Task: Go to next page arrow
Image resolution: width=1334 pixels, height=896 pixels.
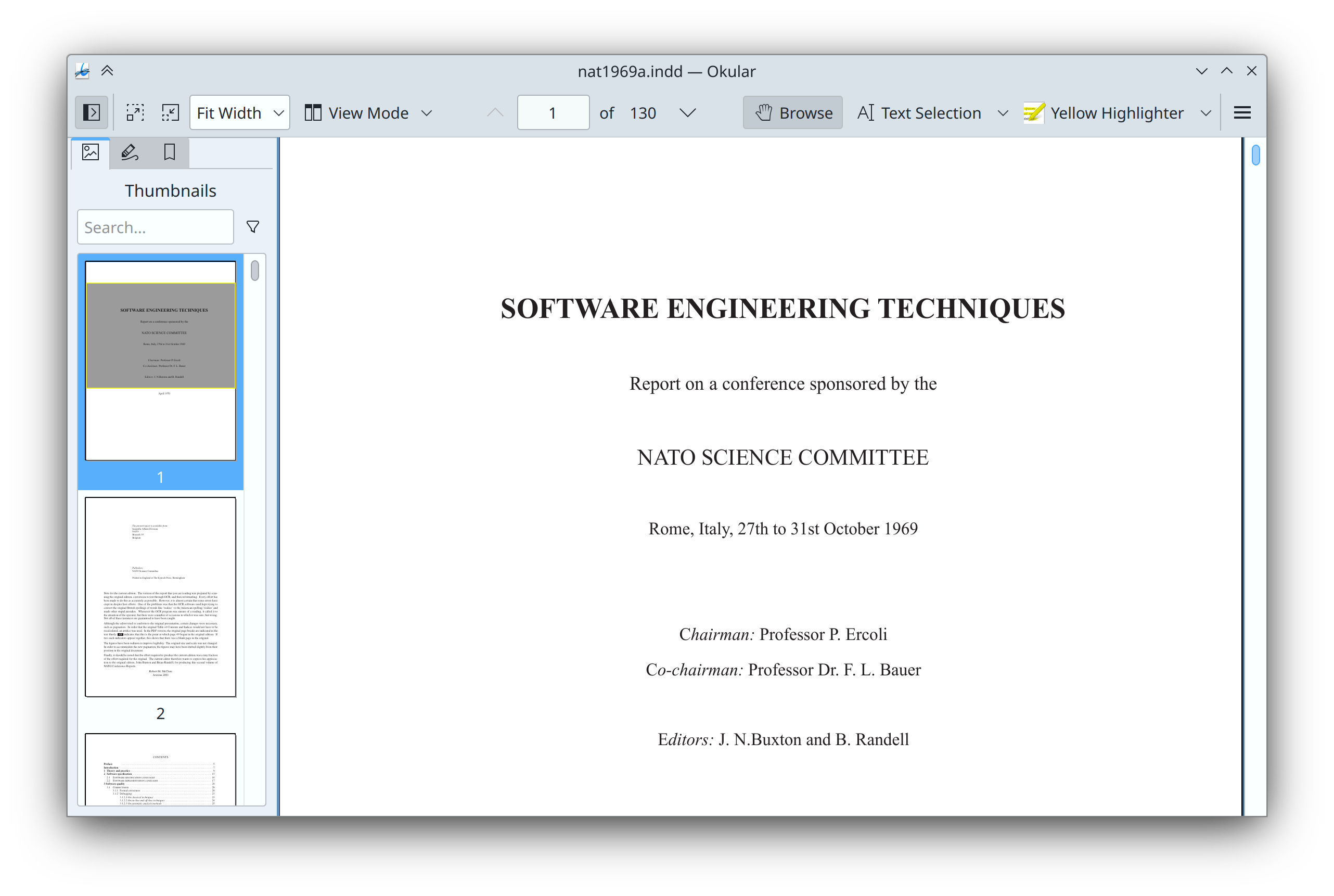Action: (688, 112)
